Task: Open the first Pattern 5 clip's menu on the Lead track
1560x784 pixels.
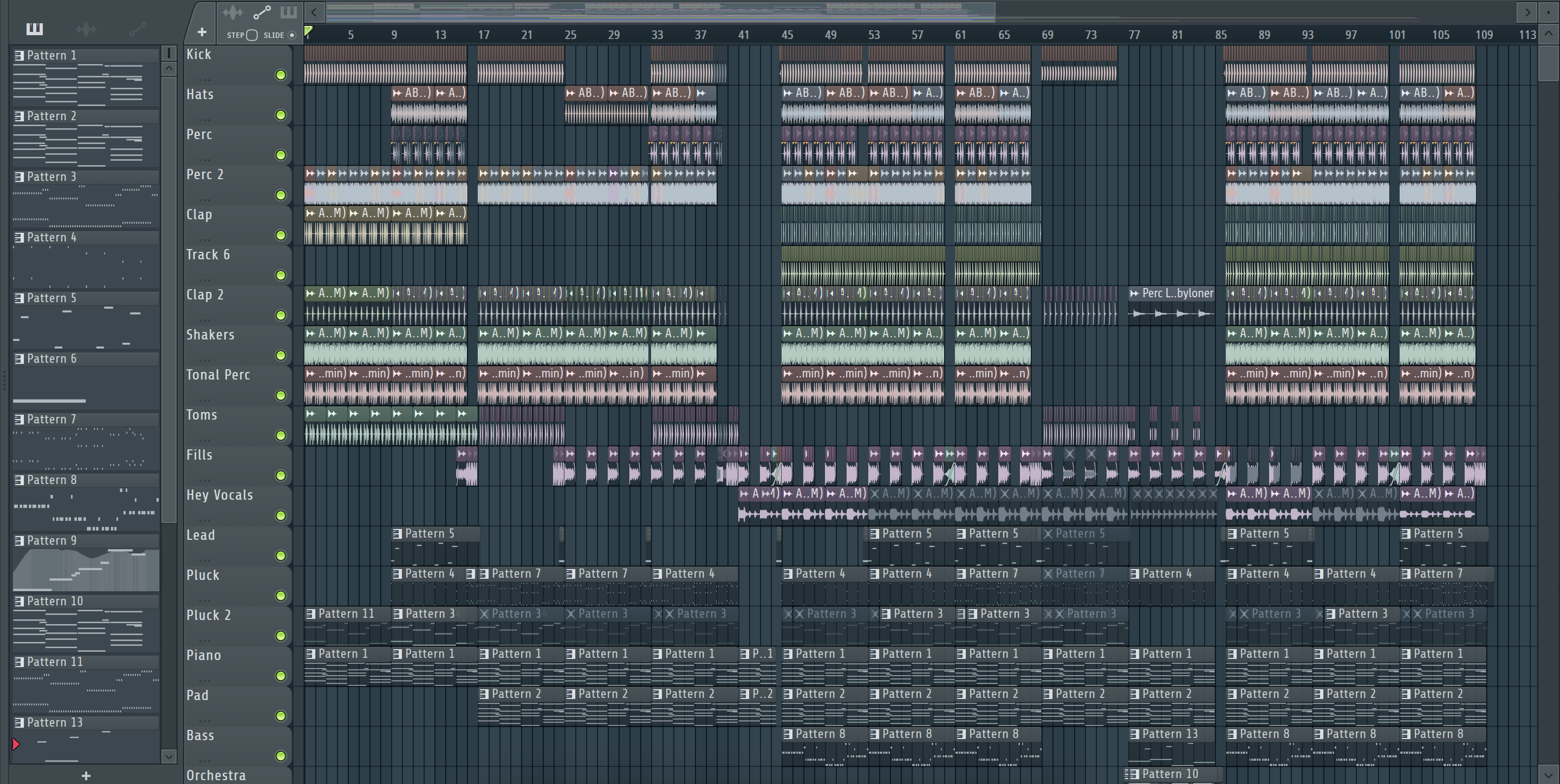Action: tap(397, 534)
